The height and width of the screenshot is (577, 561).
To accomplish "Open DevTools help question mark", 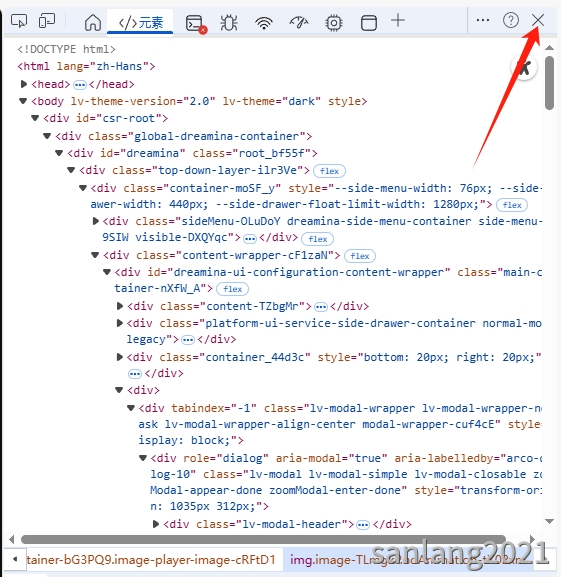I will click(511, 20).
